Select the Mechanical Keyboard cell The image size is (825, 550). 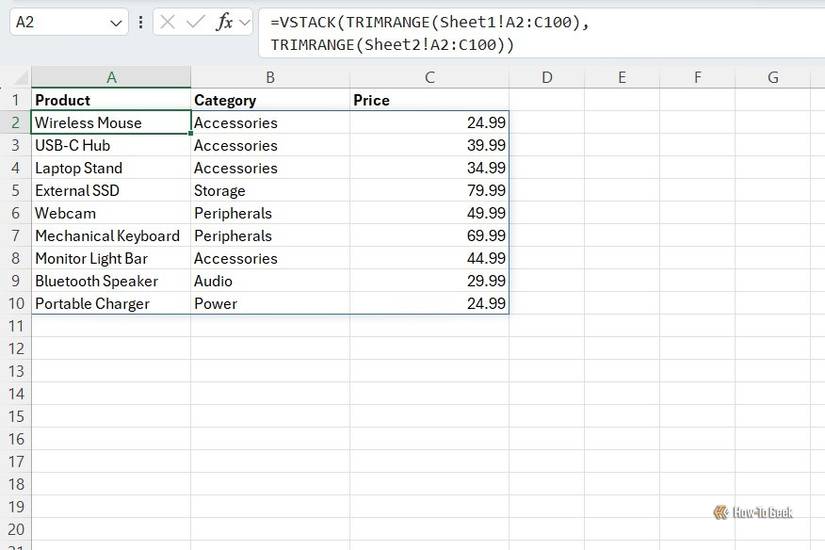click(111, 236)
